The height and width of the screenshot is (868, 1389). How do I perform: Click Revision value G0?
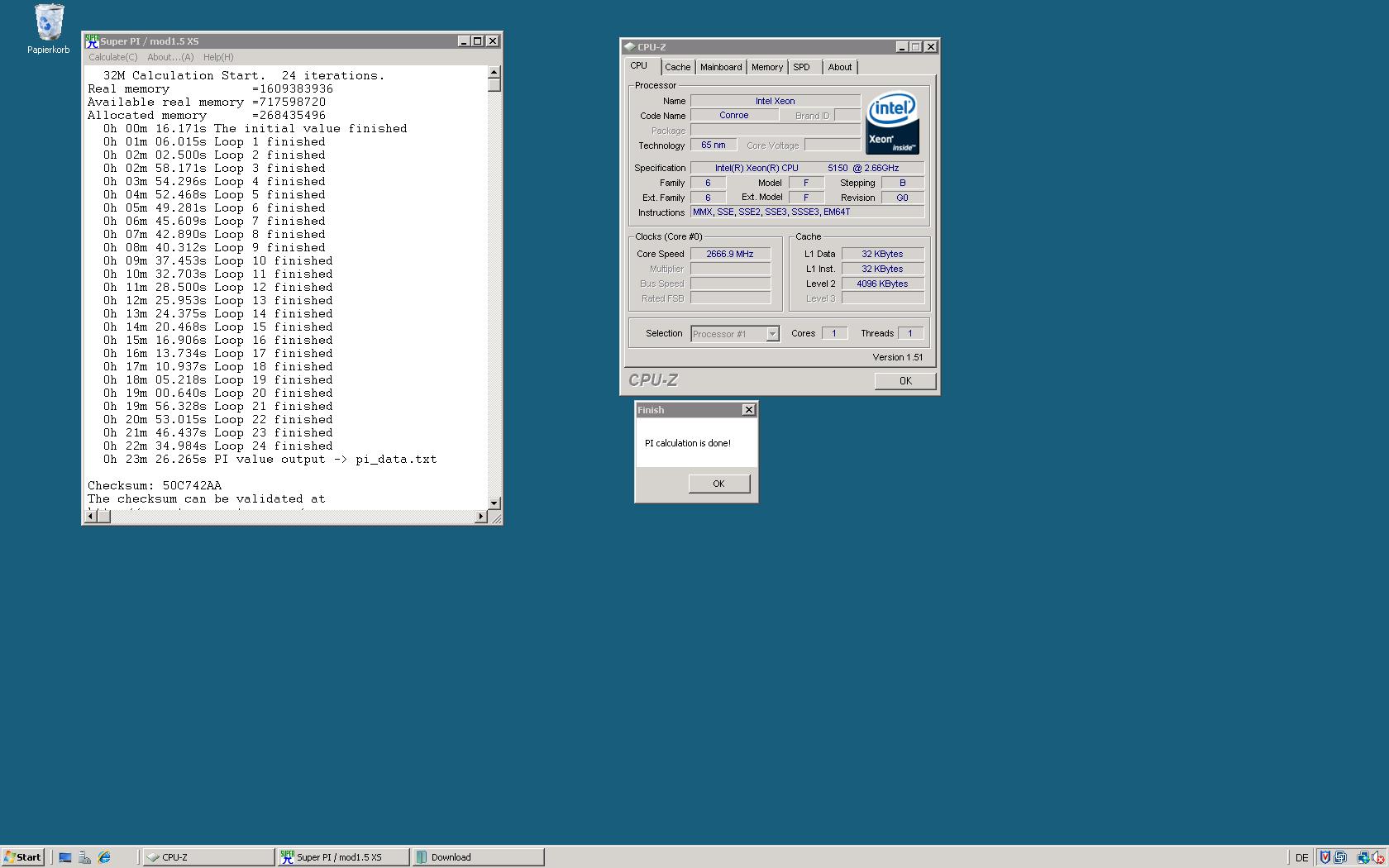[902, 198]
